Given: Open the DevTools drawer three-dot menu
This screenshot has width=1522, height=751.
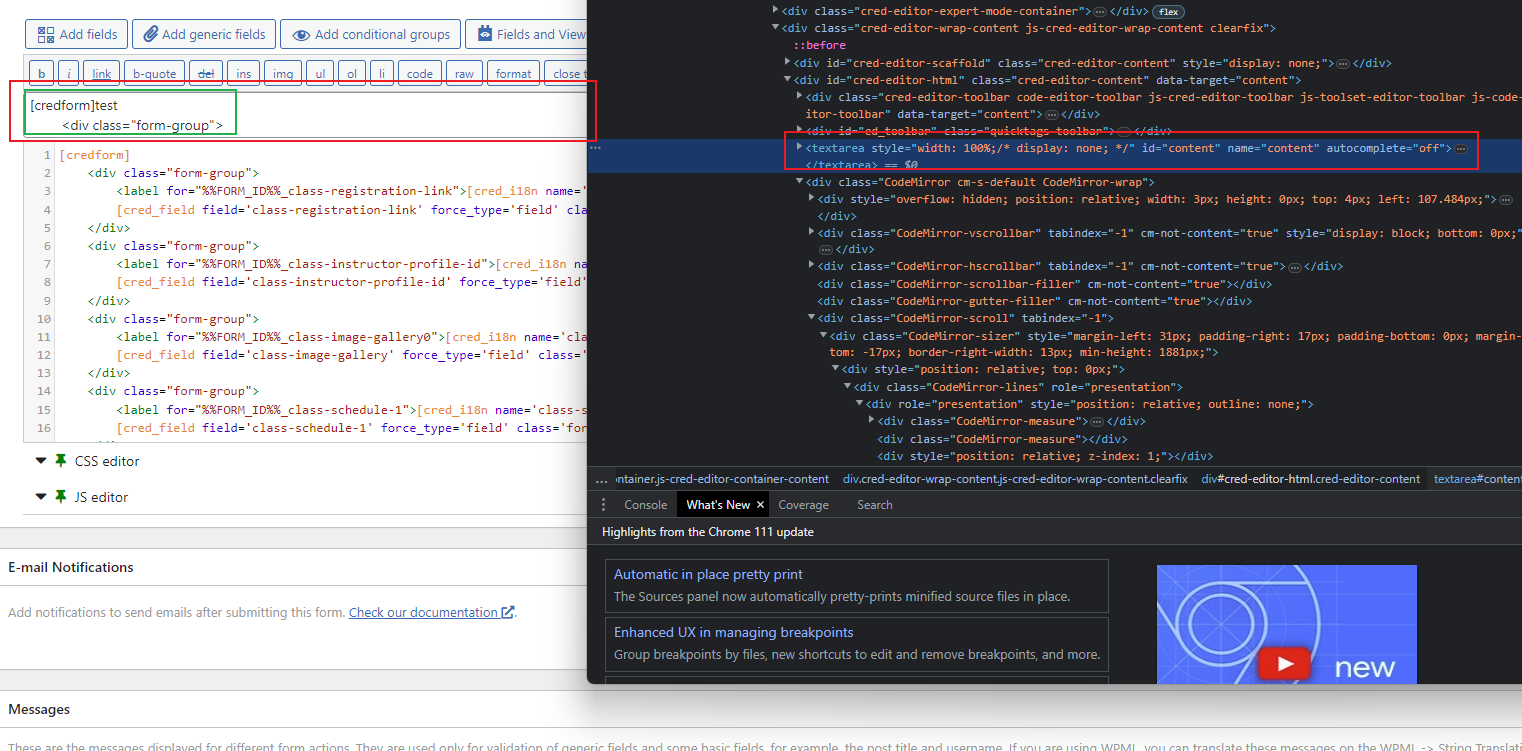Looking at the screenshot, I should [x=603, y=504].
